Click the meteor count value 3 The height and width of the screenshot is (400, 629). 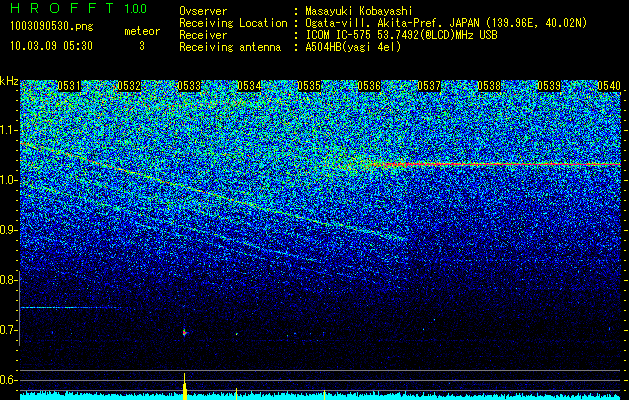[142, 46]
